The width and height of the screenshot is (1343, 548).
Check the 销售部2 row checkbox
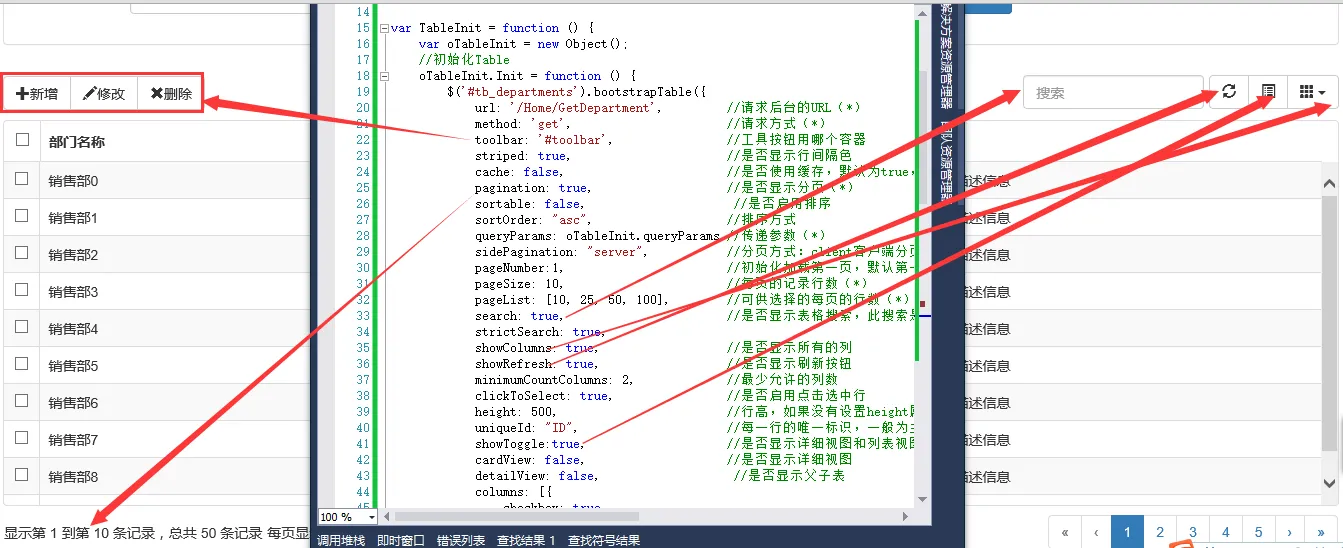pos(22,254)
